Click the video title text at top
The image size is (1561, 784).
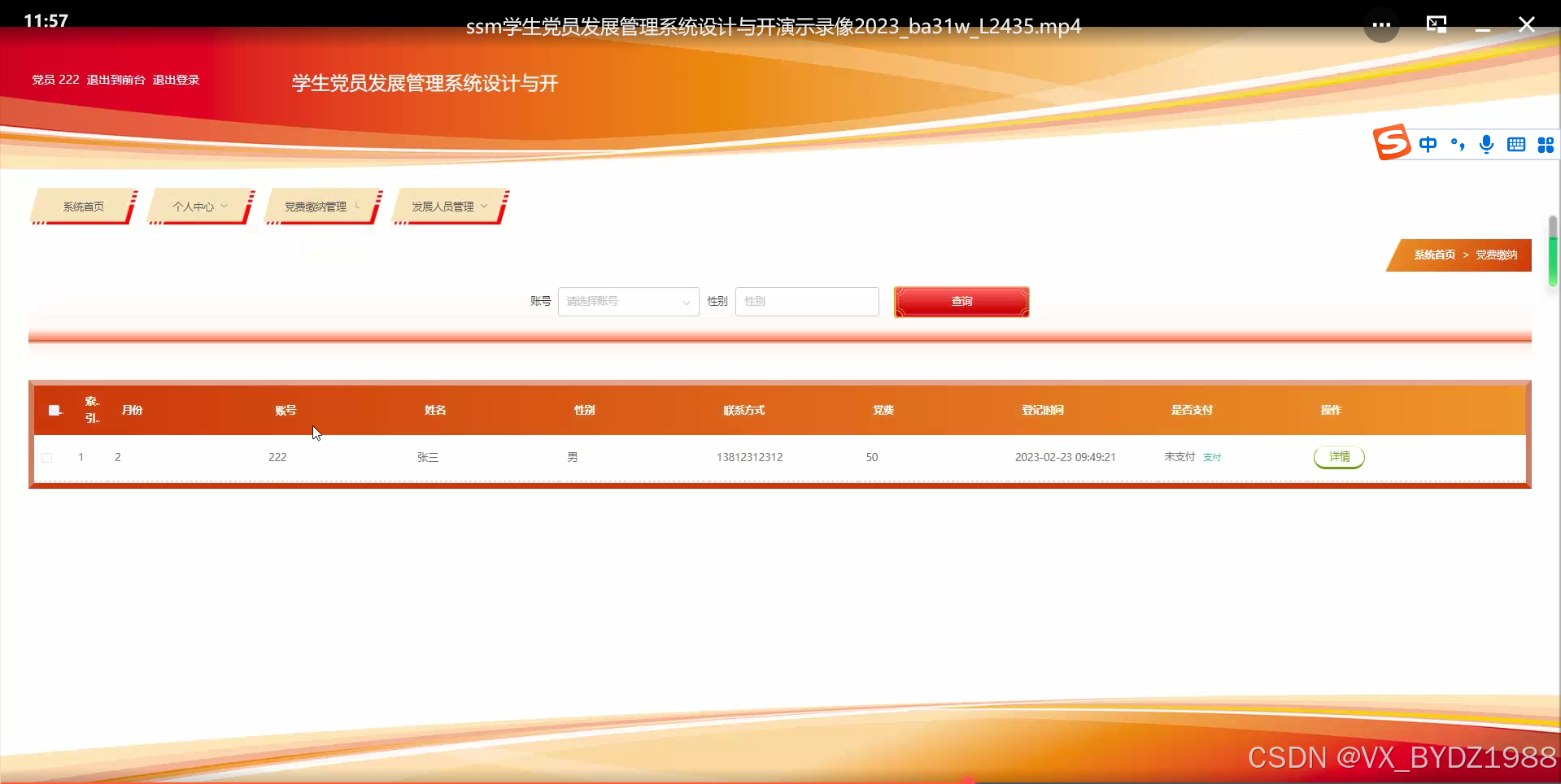[x=773, y=27]
